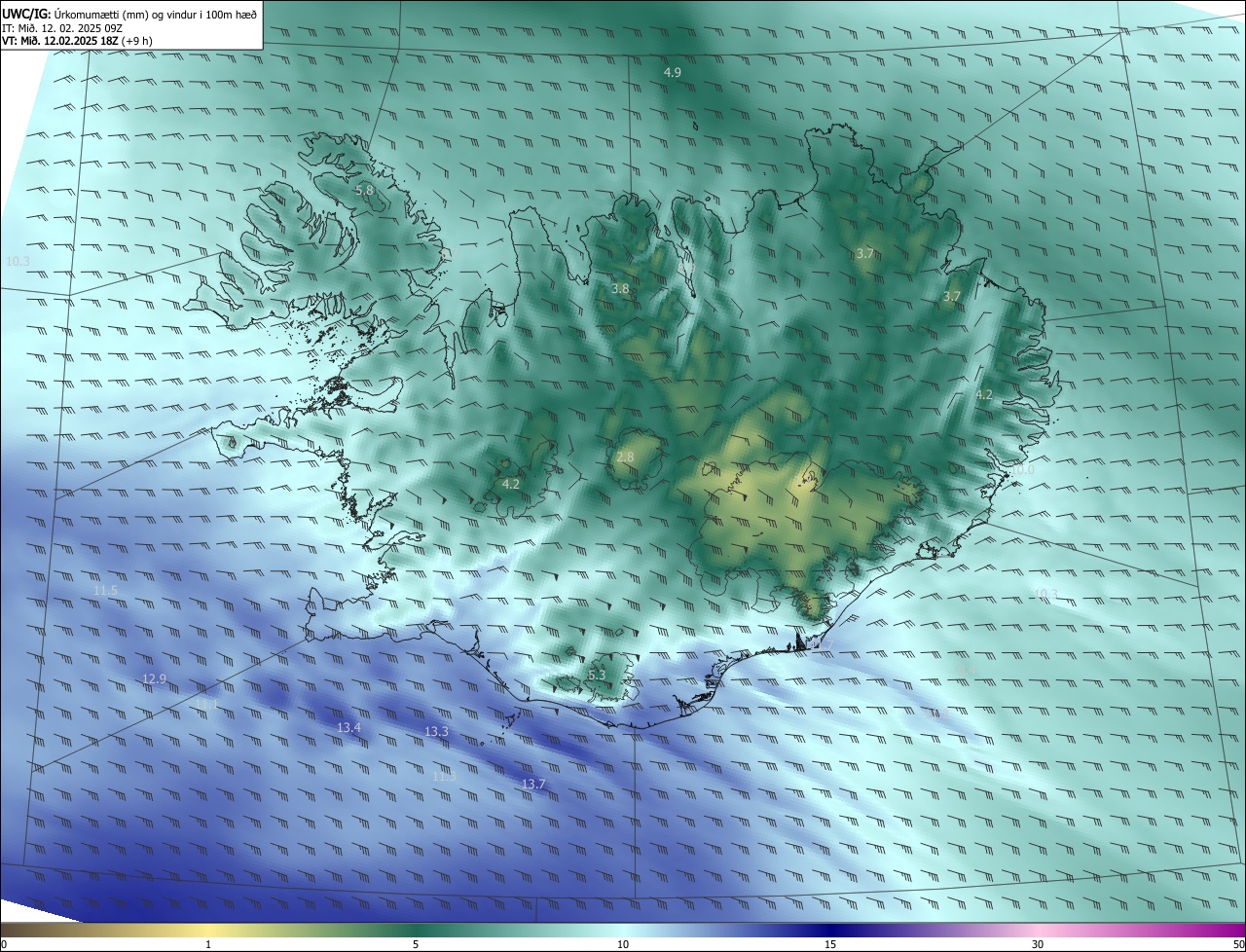Click the 5.8 value label on the map
Screen dimensions: 1246x952
364,190
